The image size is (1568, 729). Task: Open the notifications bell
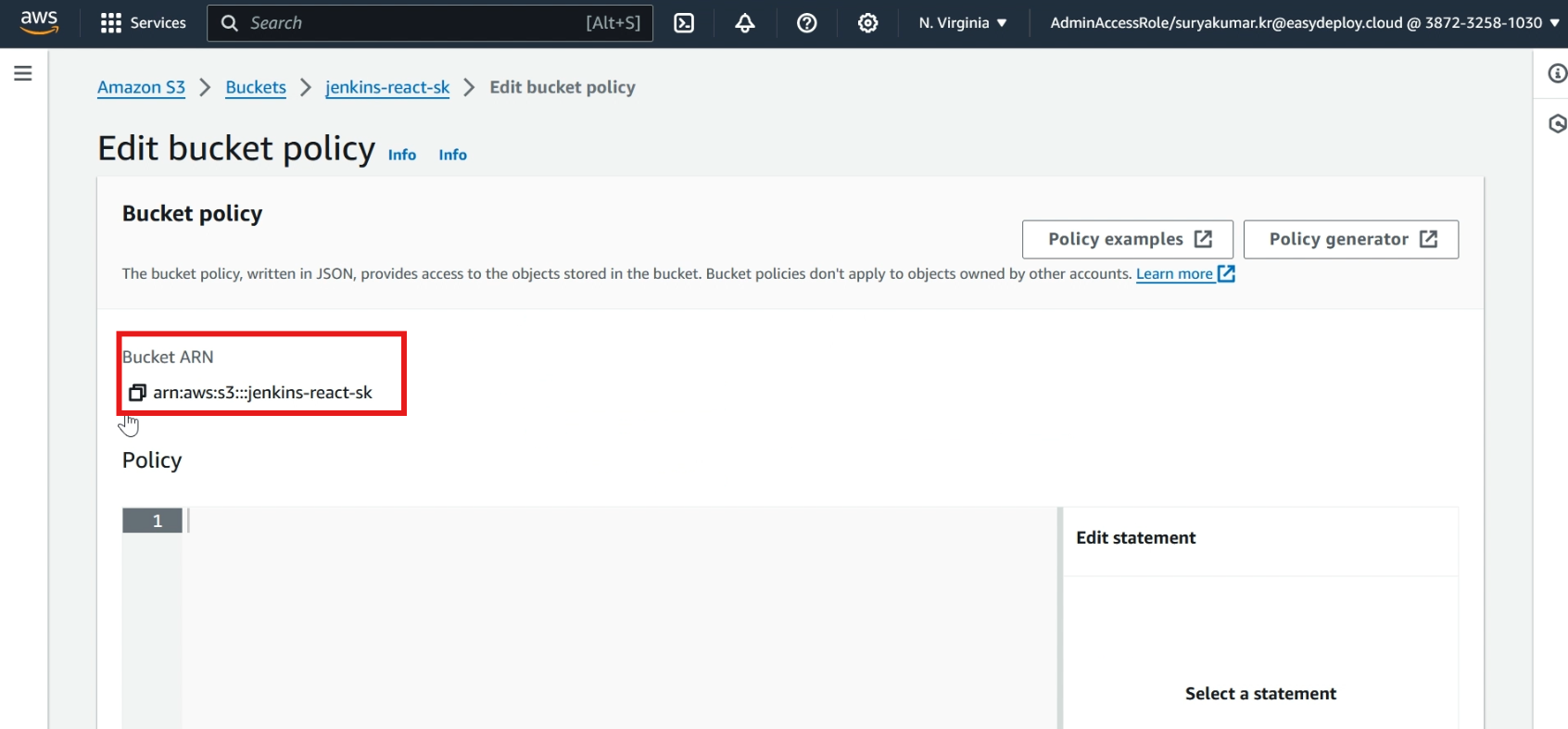coord(745,23)
